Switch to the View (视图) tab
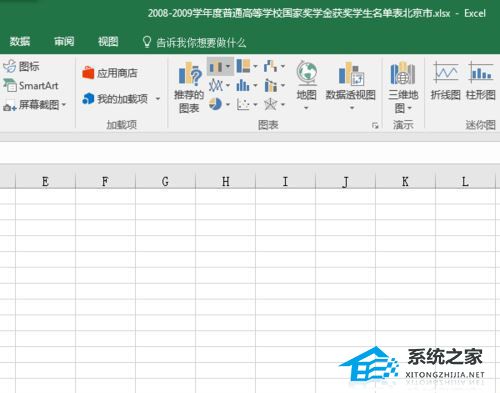Screen dimensions: 500x393 click(108, 42)
